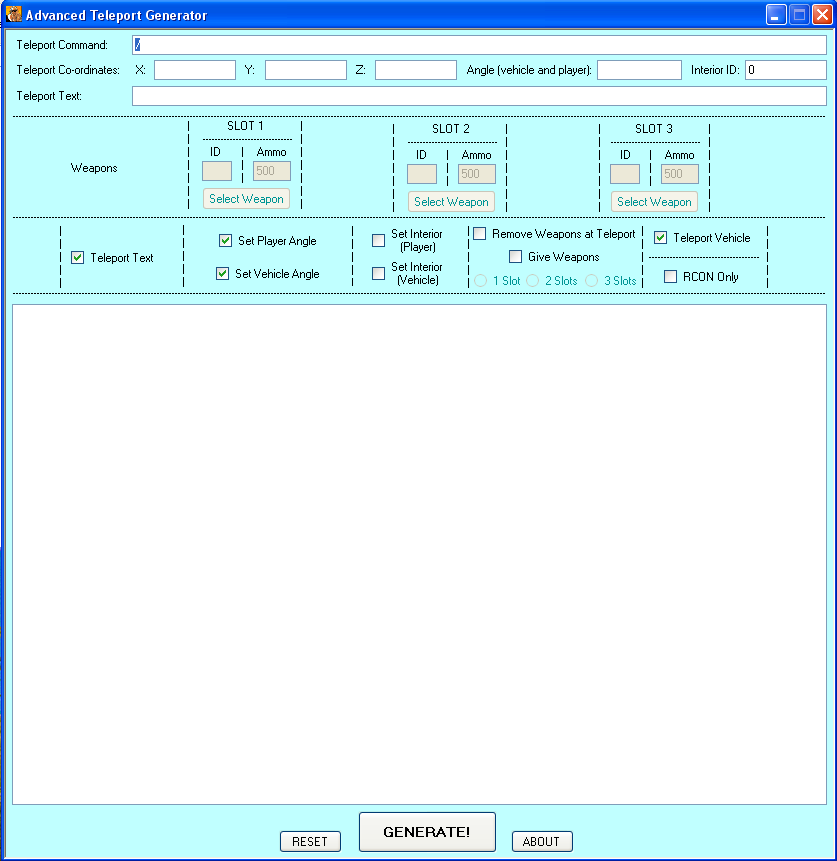
Task: Select the 2 Slots radio button
Action: [x=533, y=281]
